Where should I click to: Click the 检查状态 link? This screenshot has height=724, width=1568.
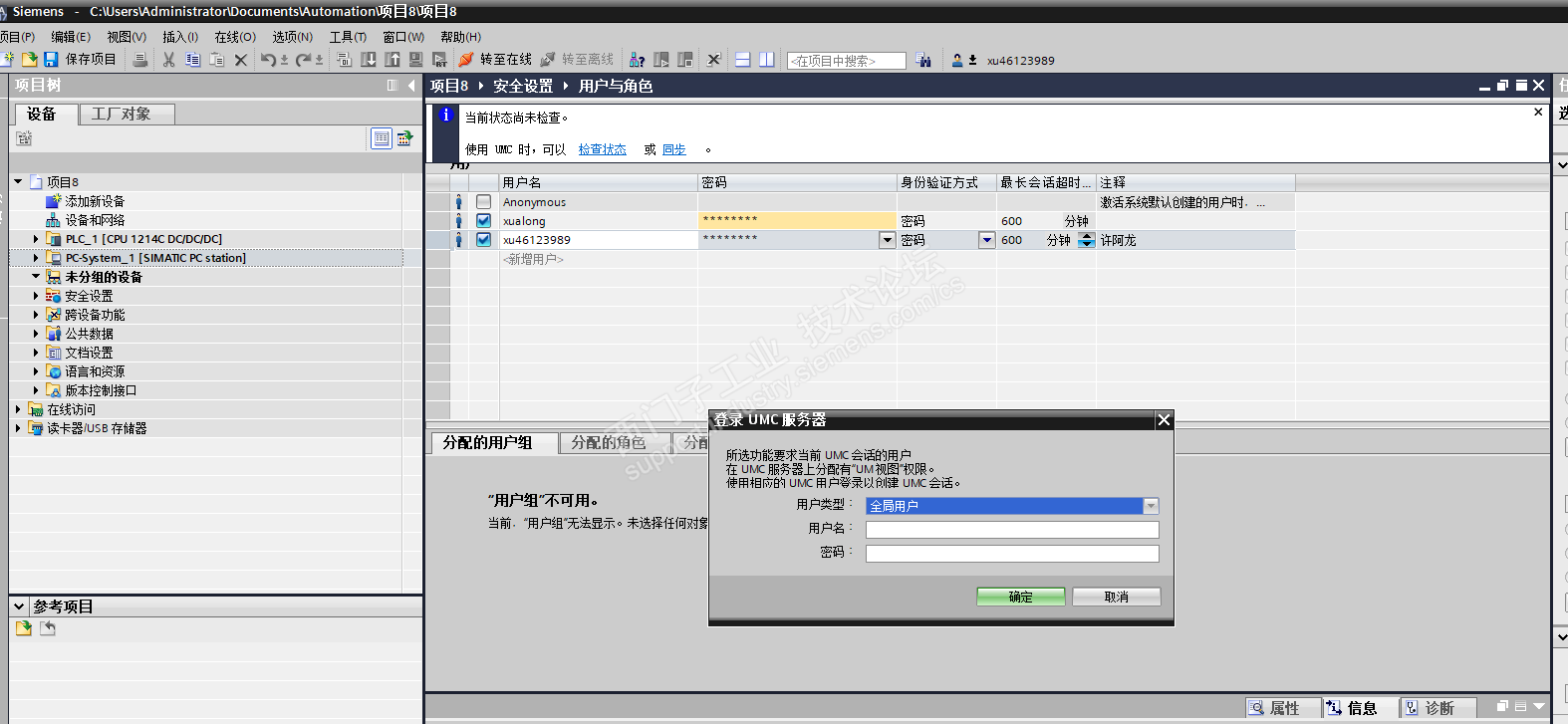[603, 149]
